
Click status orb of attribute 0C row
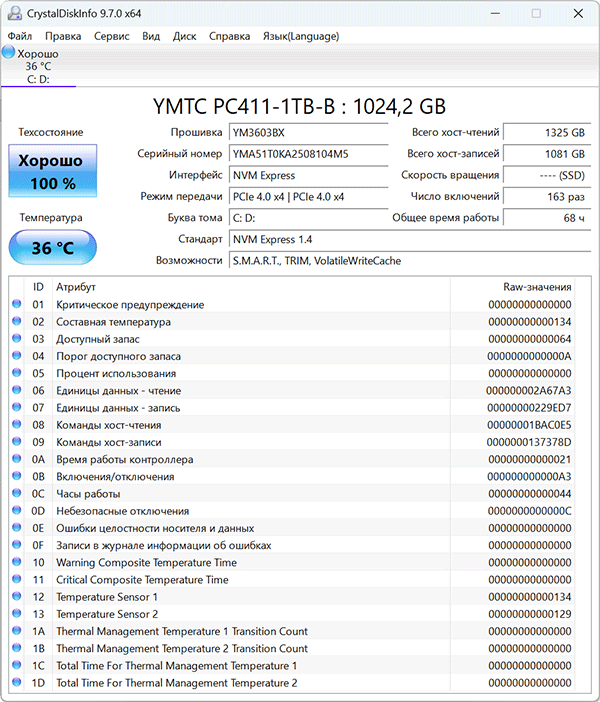(x=17, y=493)
